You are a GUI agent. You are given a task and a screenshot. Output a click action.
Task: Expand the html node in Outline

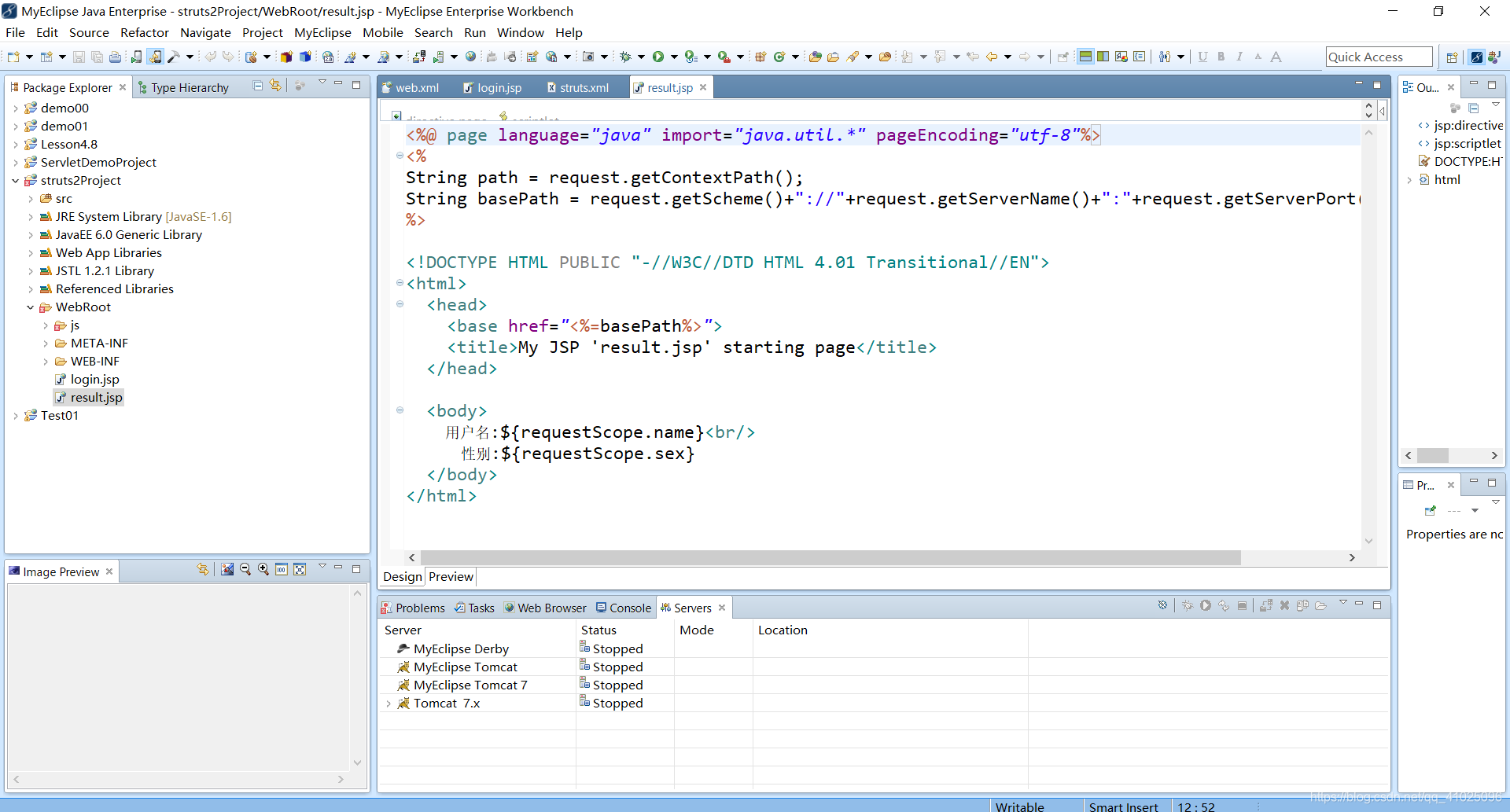(1409, 180)
